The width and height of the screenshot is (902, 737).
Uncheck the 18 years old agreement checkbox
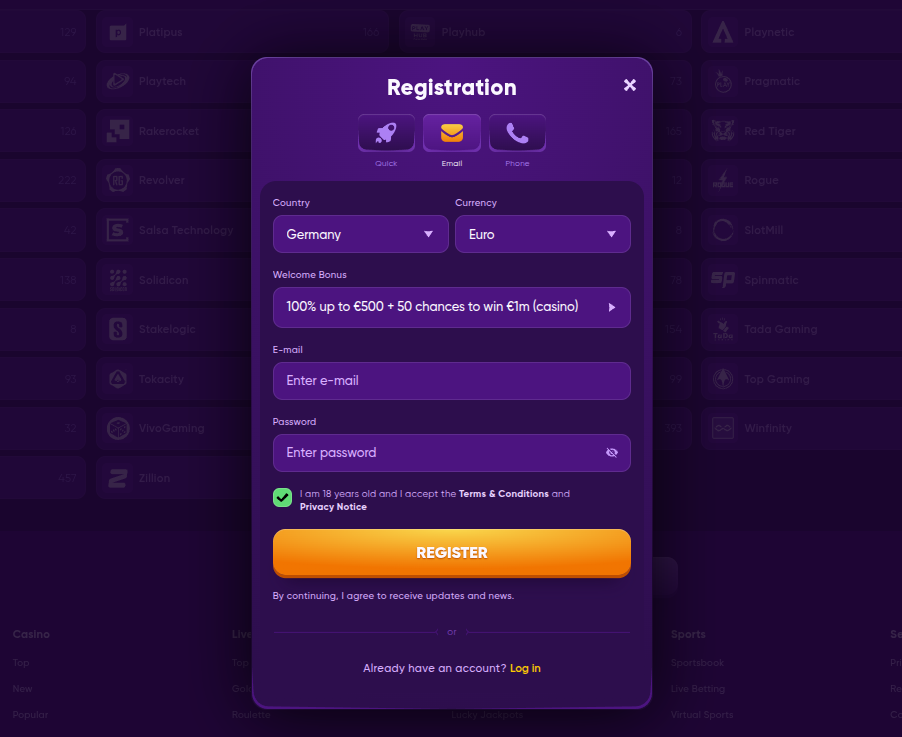[x=282, y=498]
